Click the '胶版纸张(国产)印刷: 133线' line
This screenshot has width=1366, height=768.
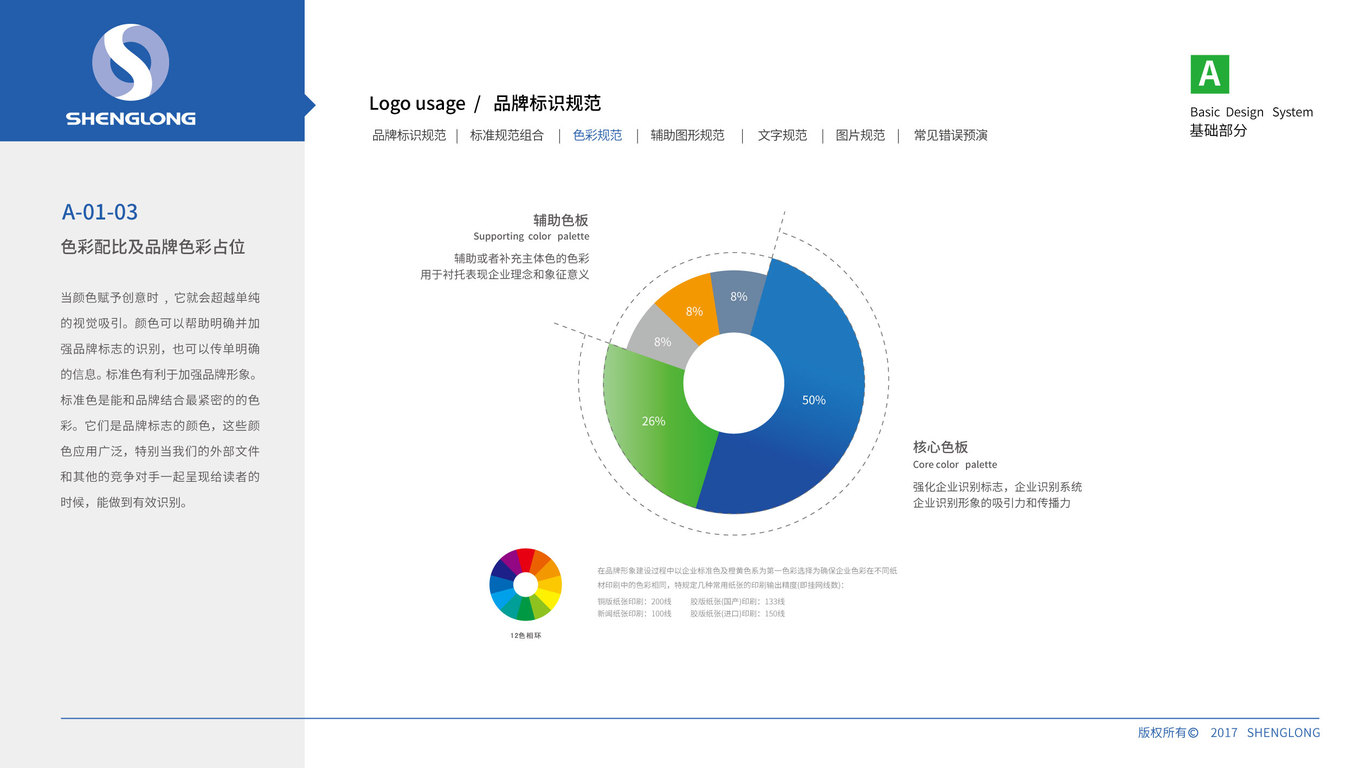tap(737, 601)
